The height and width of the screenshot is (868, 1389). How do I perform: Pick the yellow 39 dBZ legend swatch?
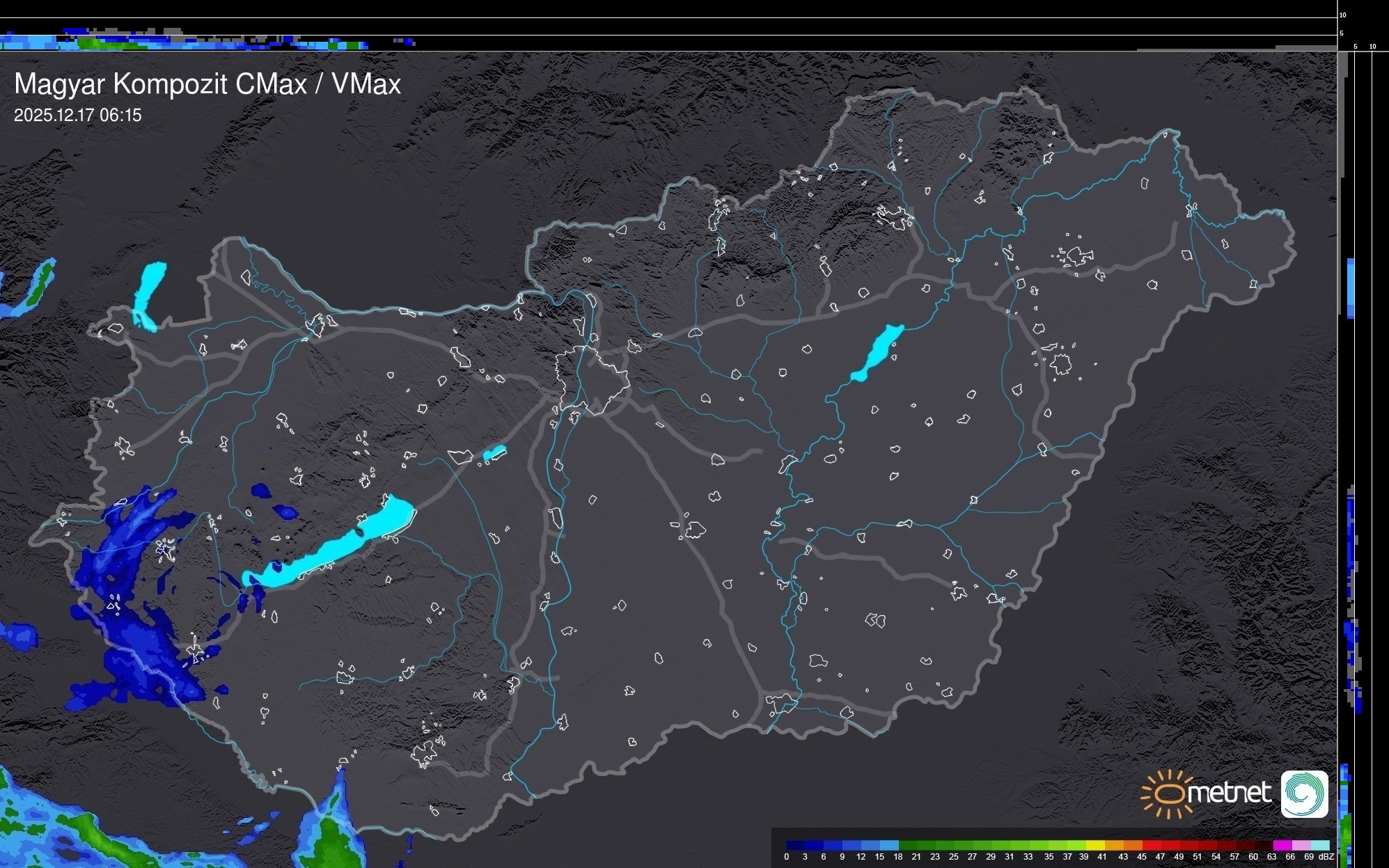point(1095,845)
